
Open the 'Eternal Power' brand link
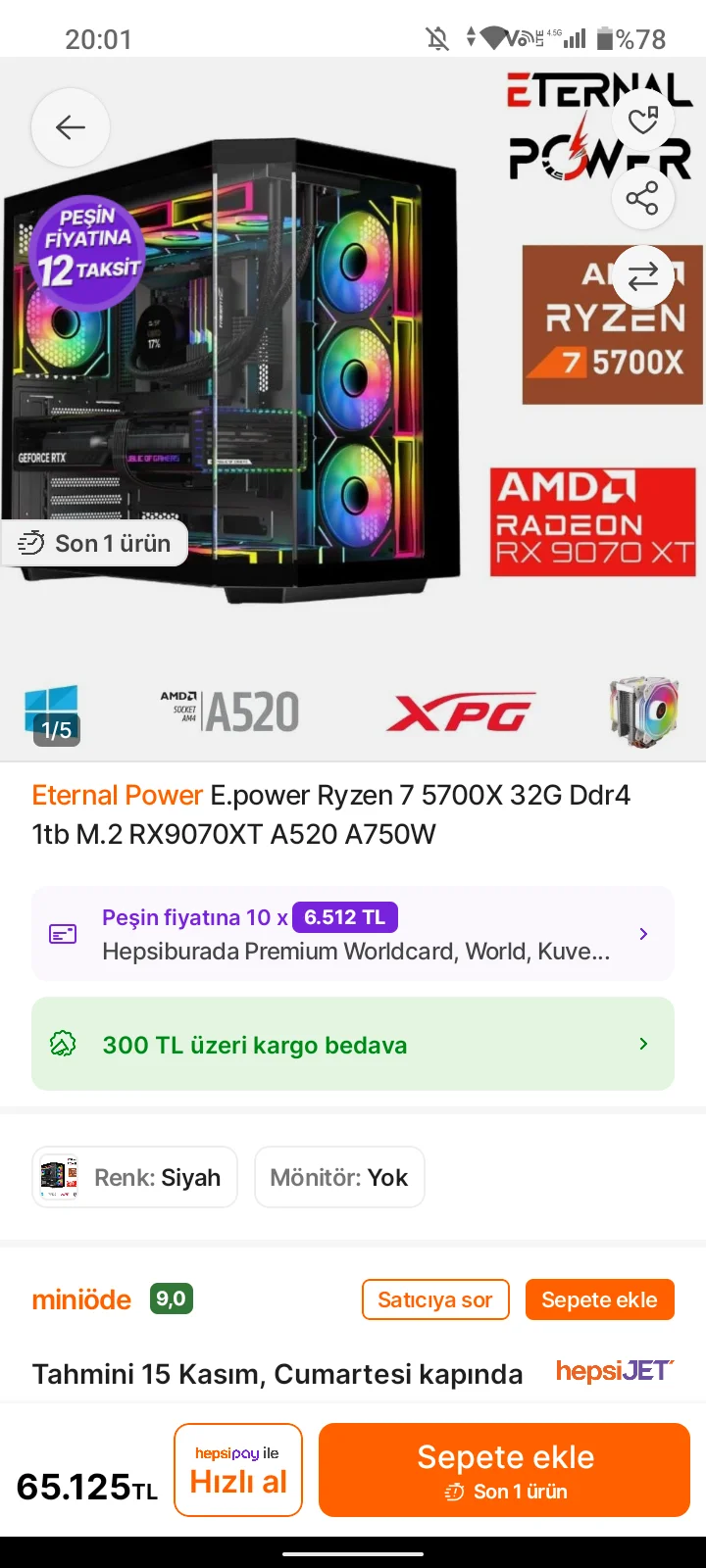point(117,795)
